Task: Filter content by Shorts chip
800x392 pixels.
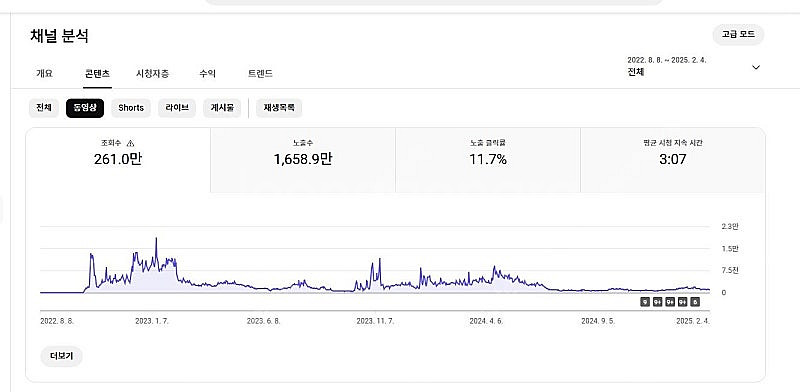Action: [131, 108]
